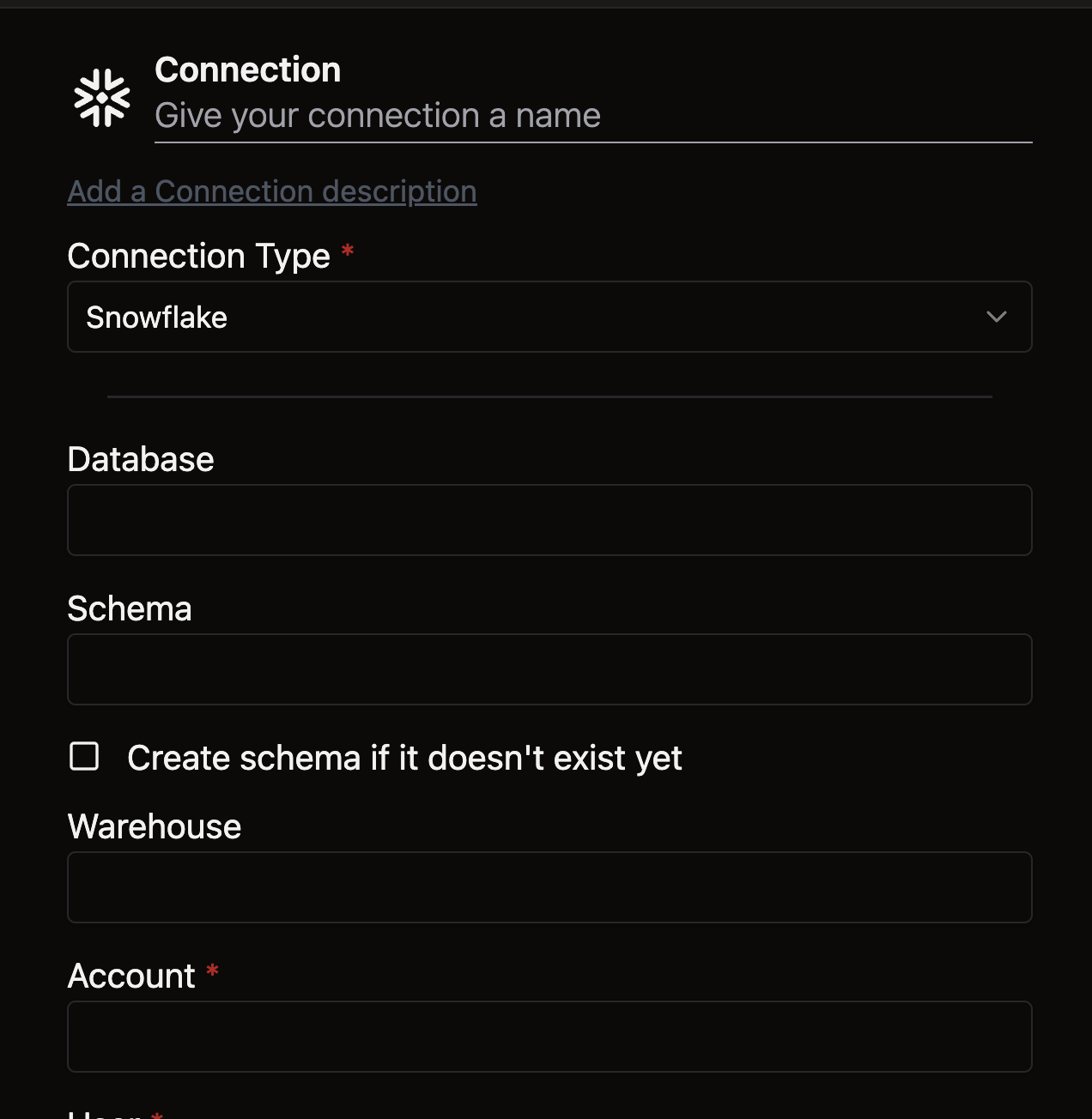
Task: Click the Account field label
Action: 131,977
